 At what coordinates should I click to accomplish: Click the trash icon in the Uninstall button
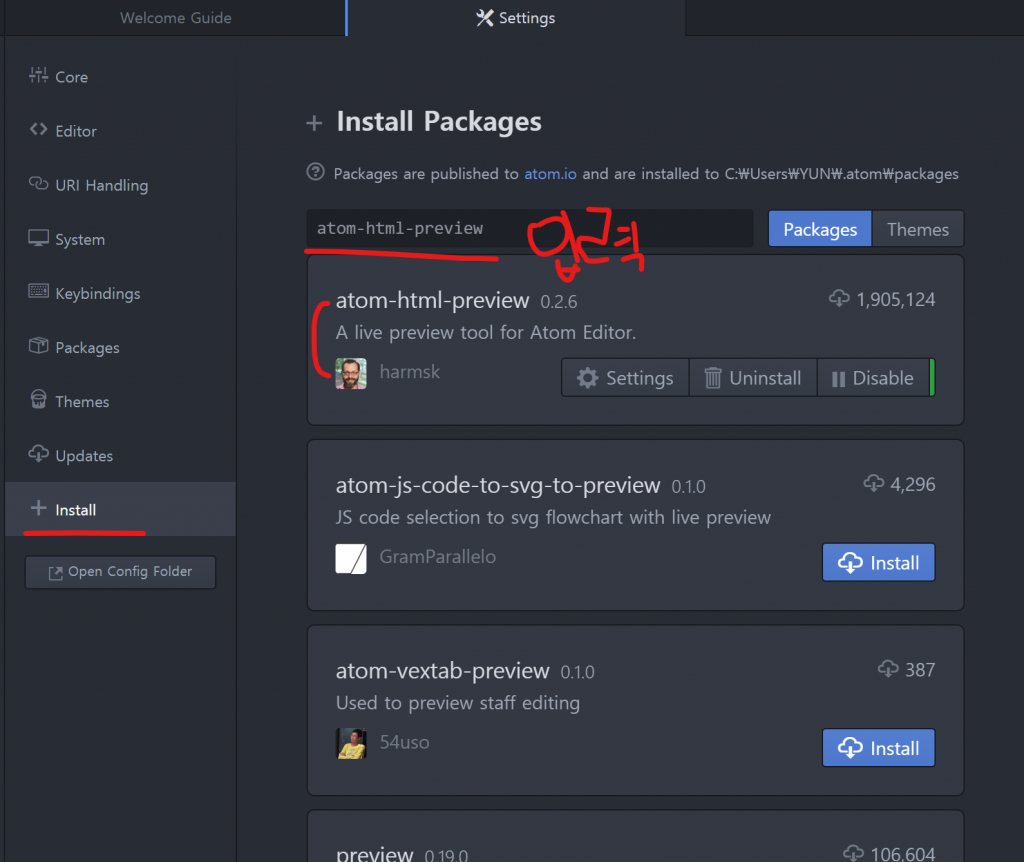coord(712,377)
